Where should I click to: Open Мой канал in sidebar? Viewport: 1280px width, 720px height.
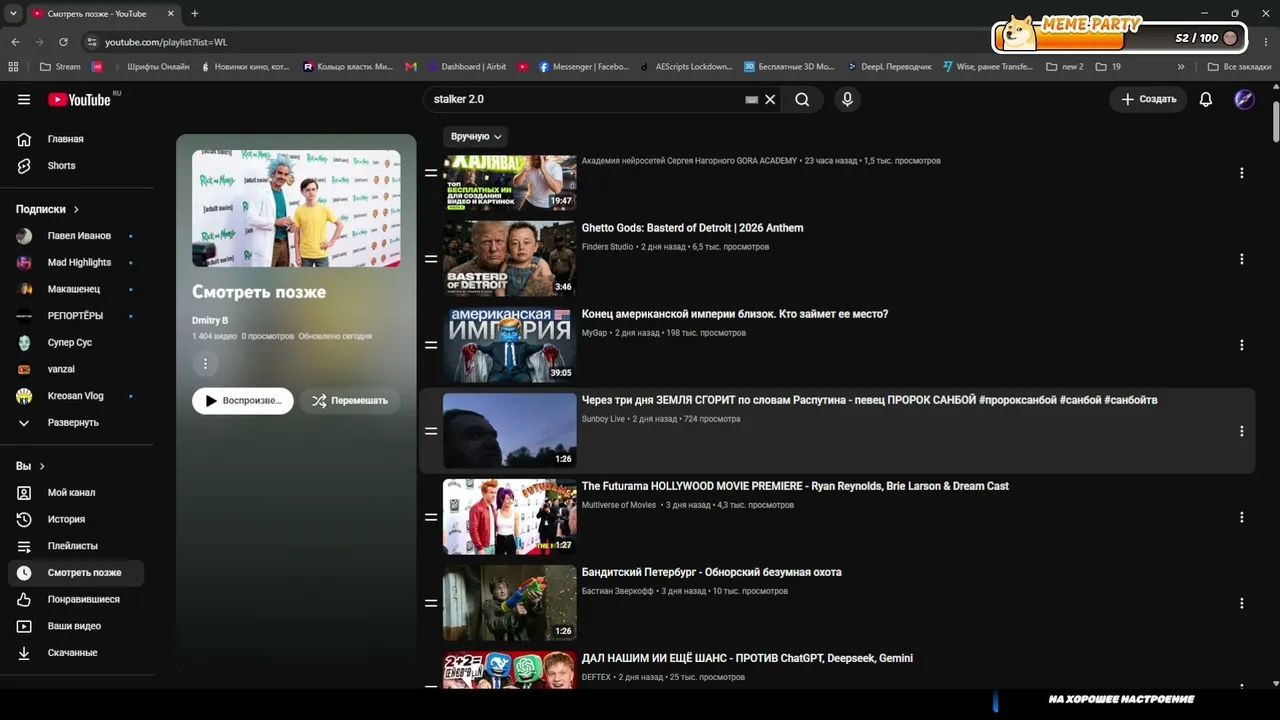click(x=76, y=493)
